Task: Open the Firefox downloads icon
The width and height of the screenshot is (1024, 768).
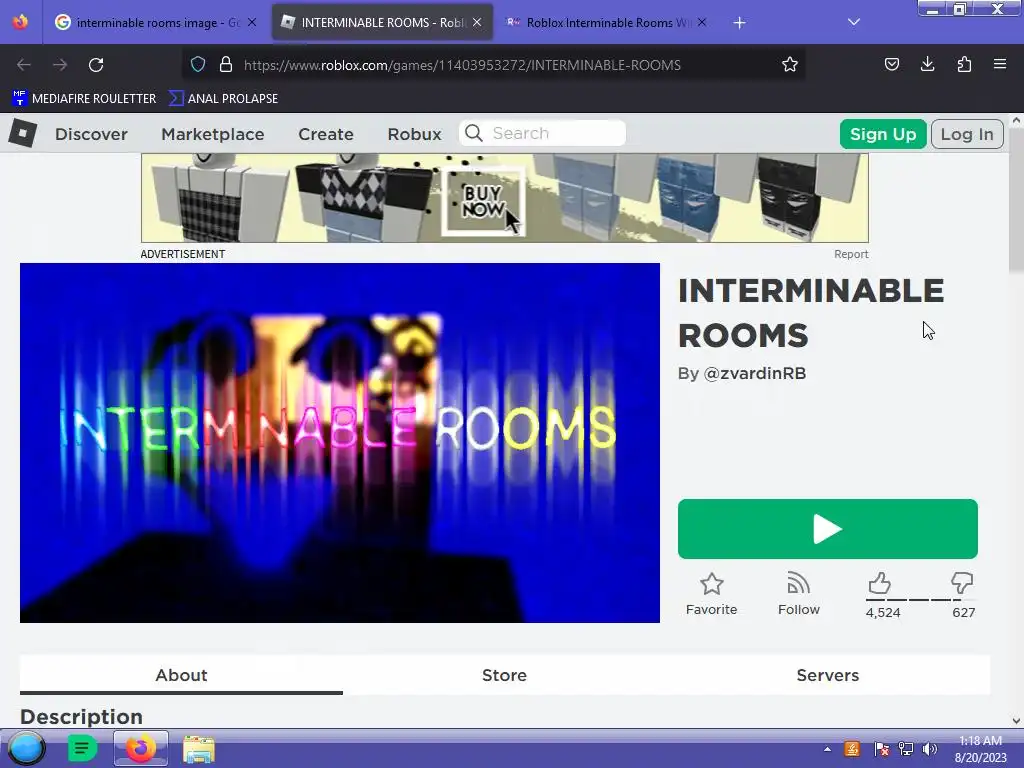Action: [x=927, y=64]
